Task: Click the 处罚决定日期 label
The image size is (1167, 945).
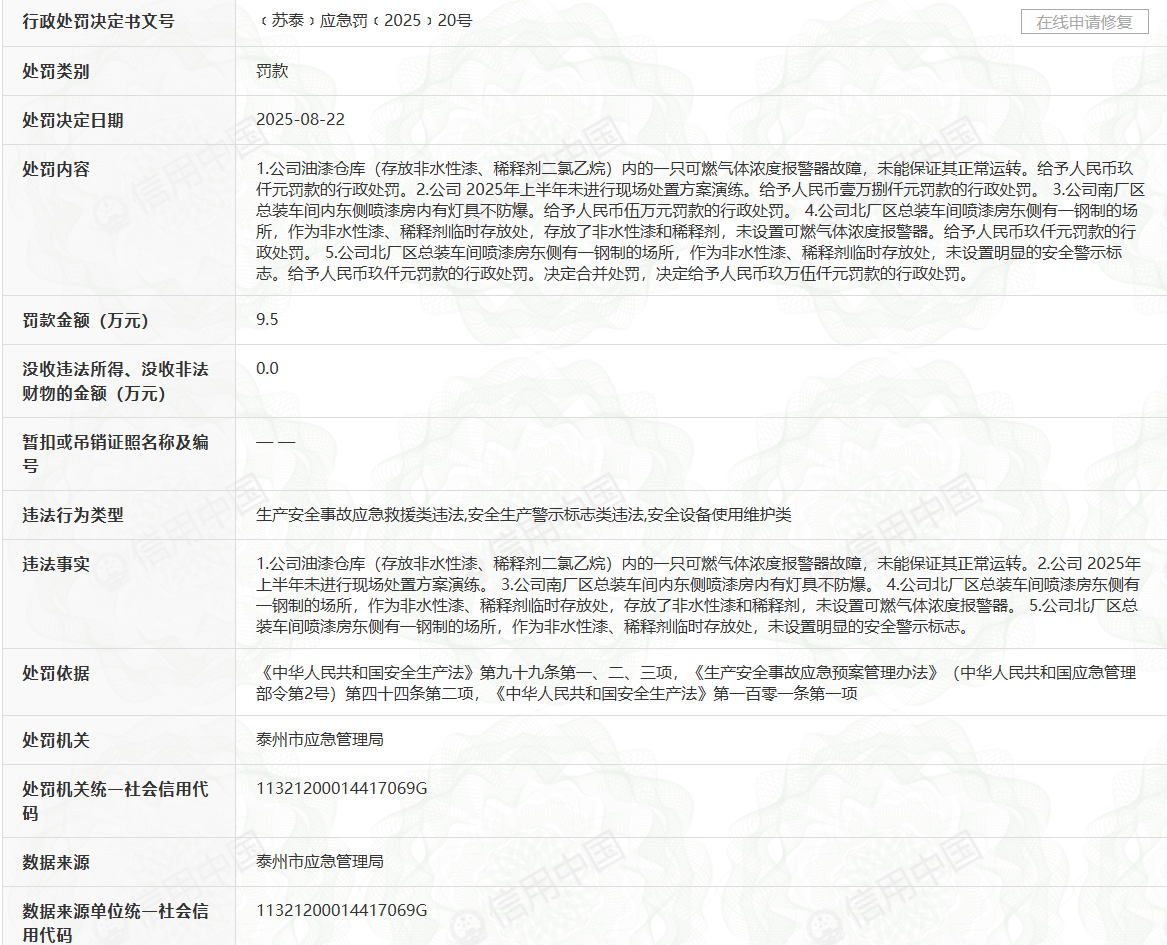Action: (x=73, y=121)
